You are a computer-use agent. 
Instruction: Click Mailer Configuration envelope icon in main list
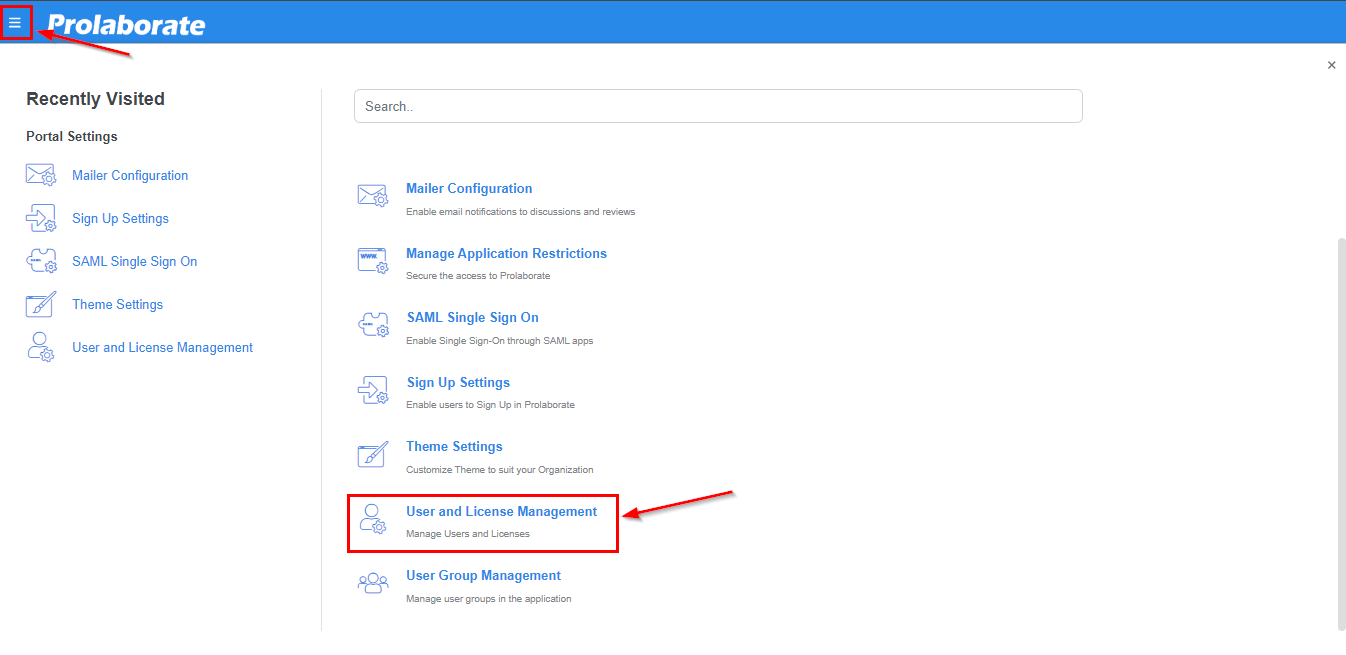(x=372, y=196)
